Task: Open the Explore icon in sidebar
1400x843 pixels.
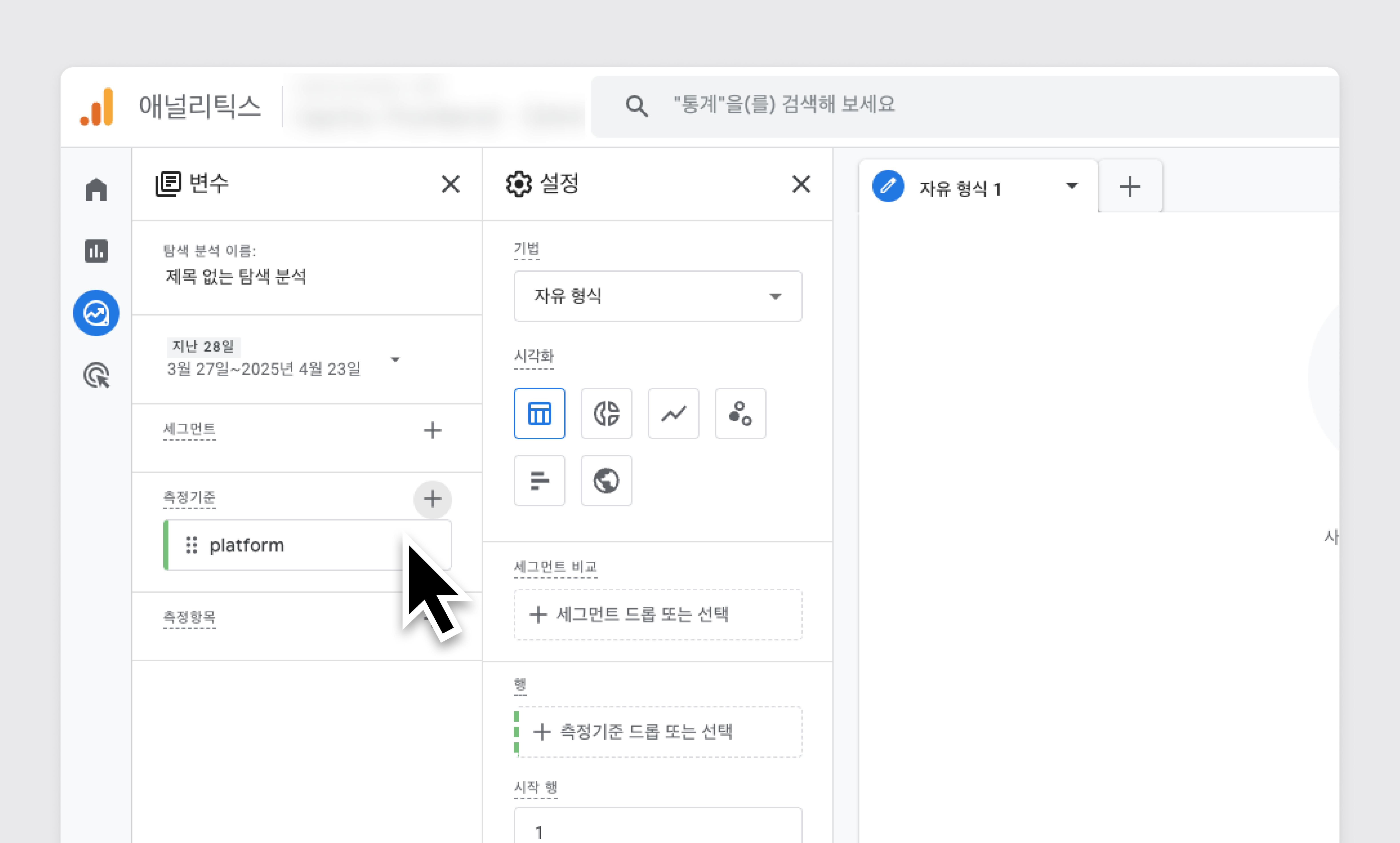Action: point(96,313)
